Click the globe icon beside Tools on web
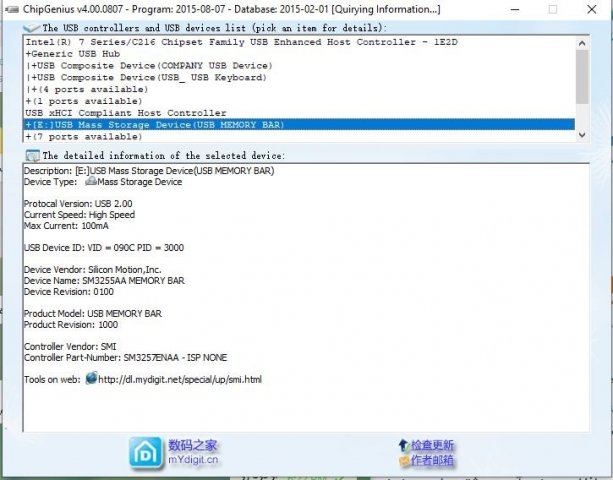613x480 pixels. tap(91, 379)
